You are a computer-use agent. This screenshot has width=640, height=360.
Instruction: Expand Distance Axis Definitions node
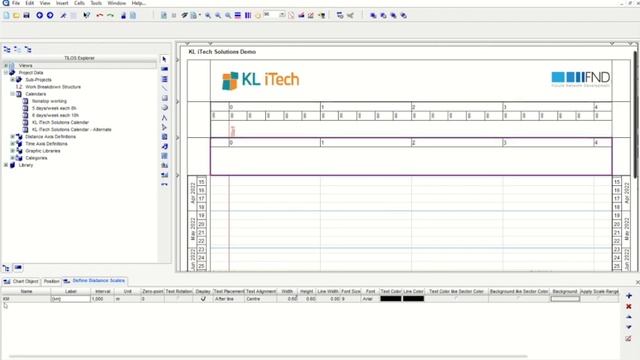click(13, 137)
